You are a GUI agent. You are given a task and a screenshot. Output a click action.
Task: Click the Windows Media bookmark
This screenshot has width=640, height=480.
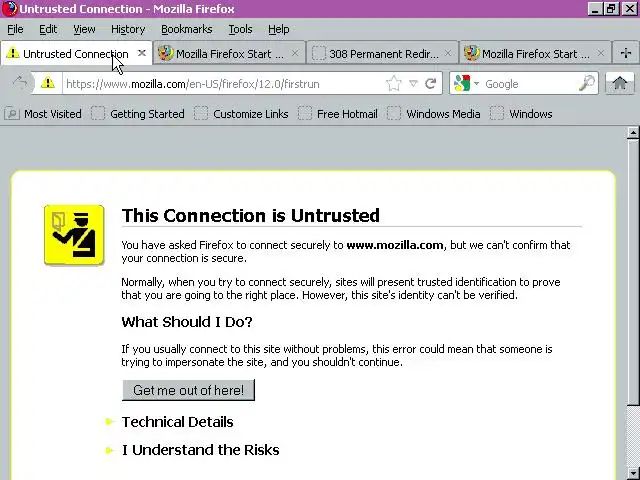coord(434,113)
